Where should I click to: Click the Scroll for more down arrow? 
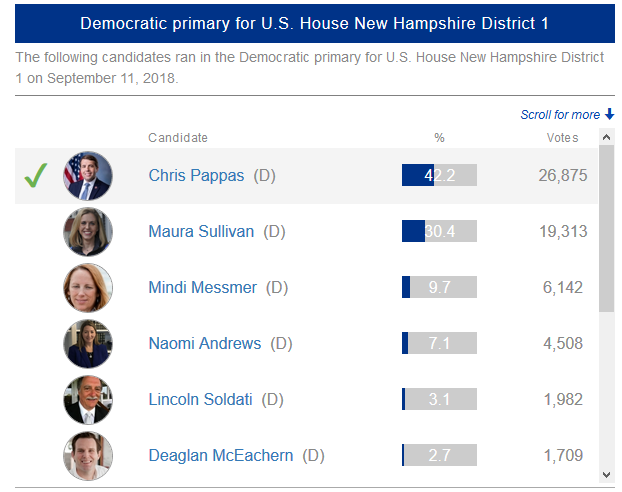[609, 115]
